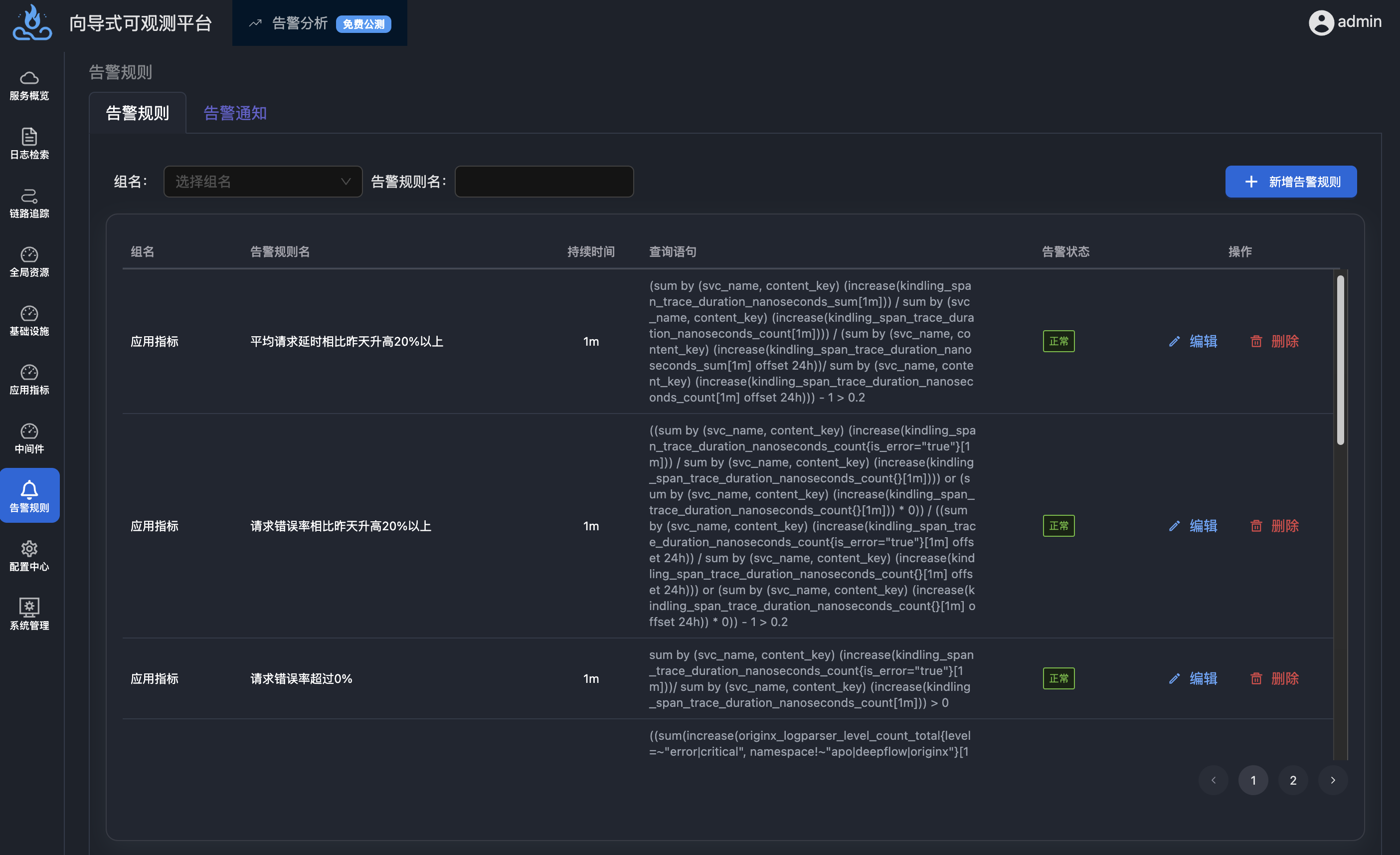Viewport: 1400px width, 855px height.
Task: Click trash icon for 请求错误率超过0% rule
Action: click(x=1256, y=678)
